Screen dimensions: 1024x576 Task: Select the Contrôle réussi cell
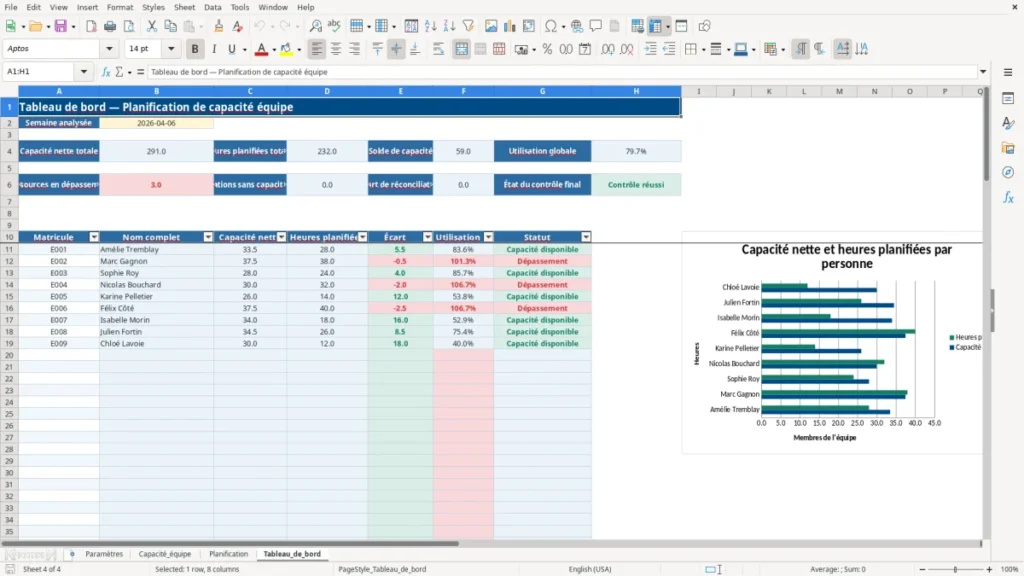click(x=636, y=185)
